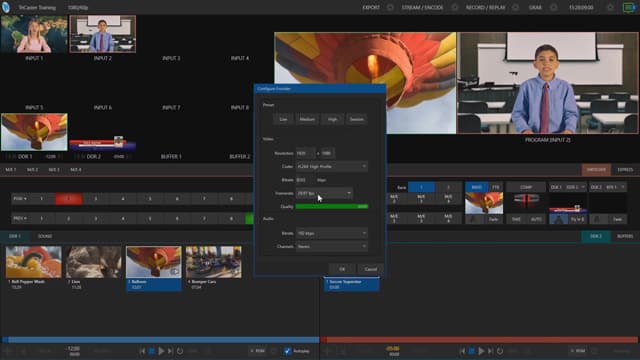Image resolution: width=640 pixels, height=360 pixels.
Task: Click the TriCaster logo icon at top left
Action: coord(6,7)
